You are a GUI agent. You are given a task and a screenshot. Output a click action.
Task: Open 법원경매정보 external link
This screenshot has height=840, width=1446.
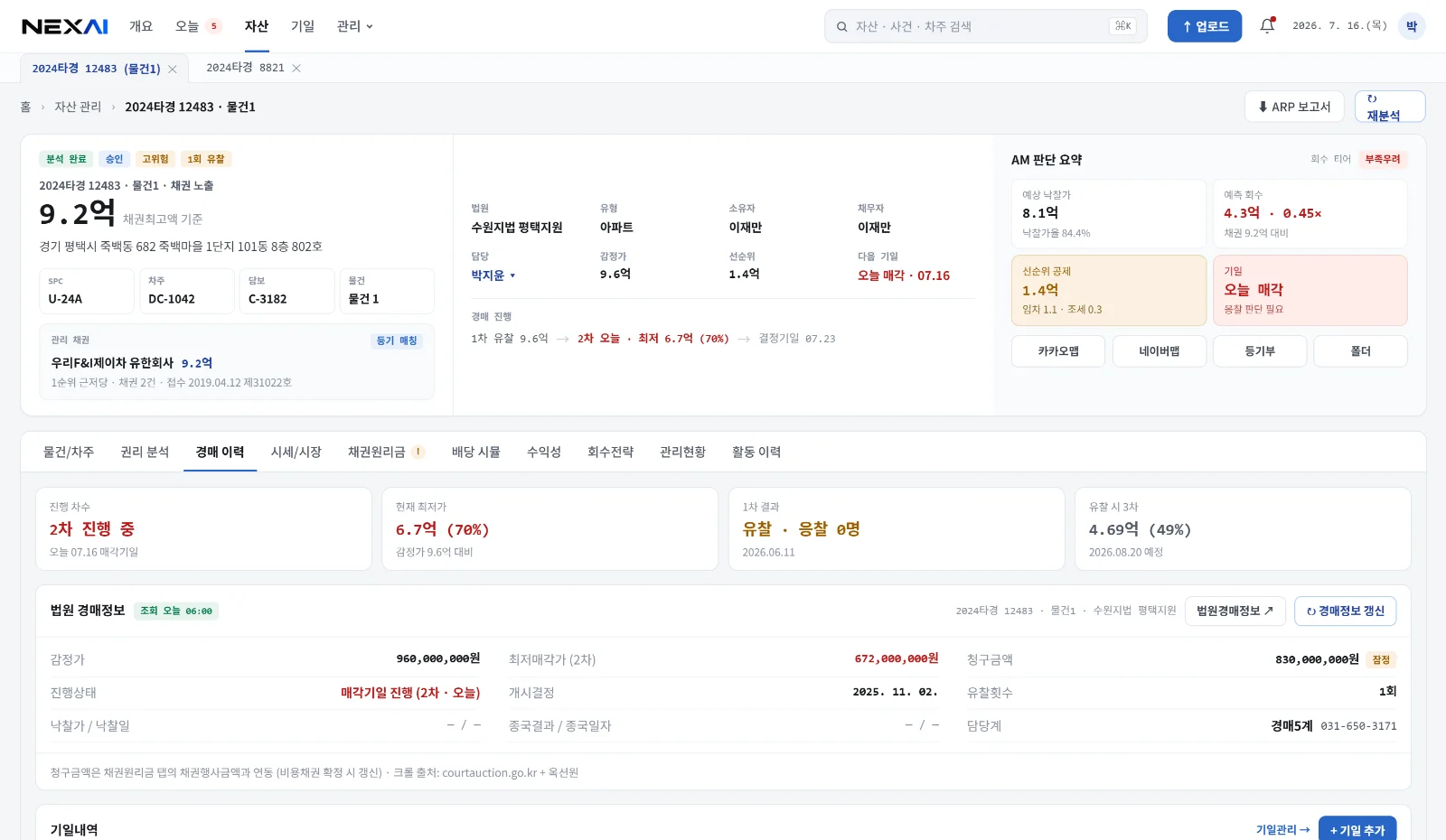(x=1235, y=611)
